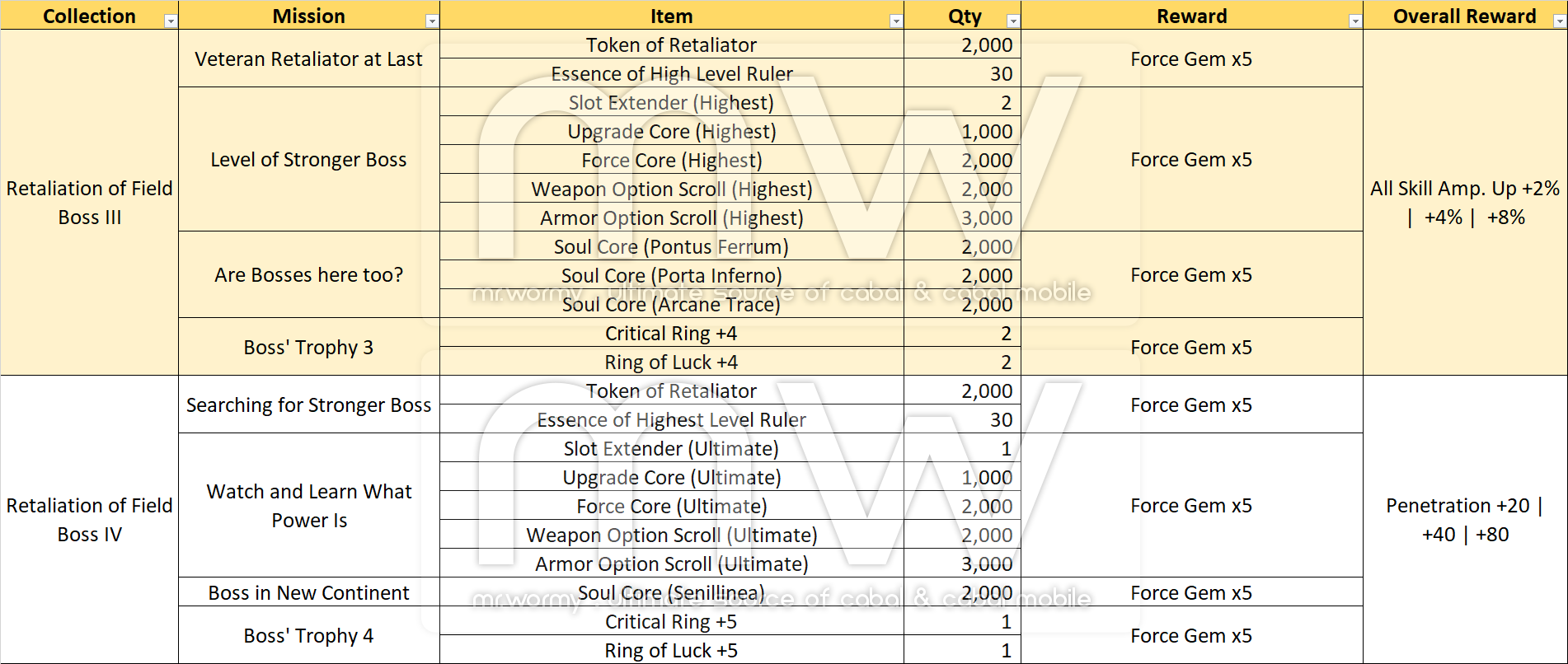Viewport: 1568px width, 664px height.
Task: Click the Boss in New Continent cell
Action: click(308, 593)
